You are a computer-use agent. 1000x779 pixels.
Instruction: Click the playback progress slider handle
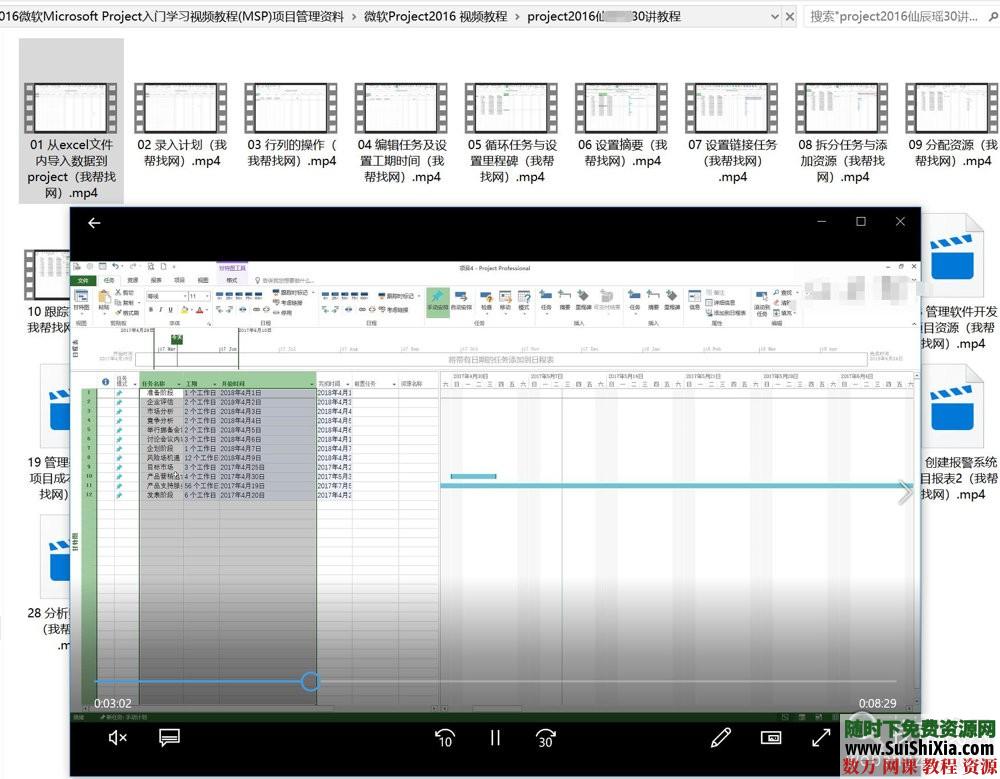click(310, 681)
